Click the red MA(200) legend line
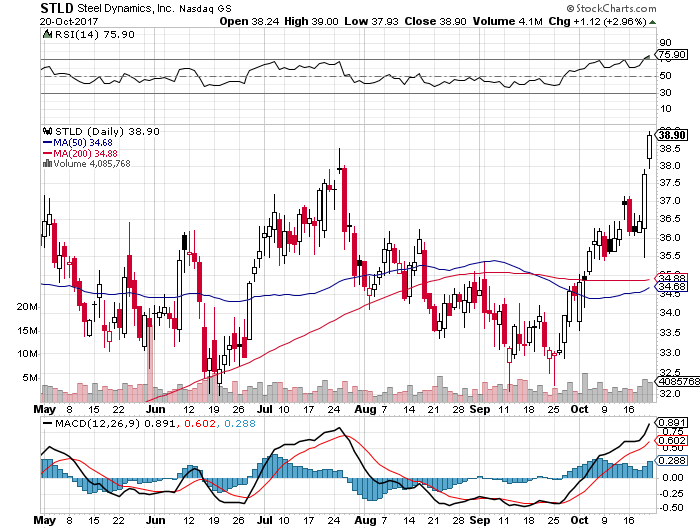Image resolution: width=700 pixels, height=528 pixels. (x=46, y=152)
